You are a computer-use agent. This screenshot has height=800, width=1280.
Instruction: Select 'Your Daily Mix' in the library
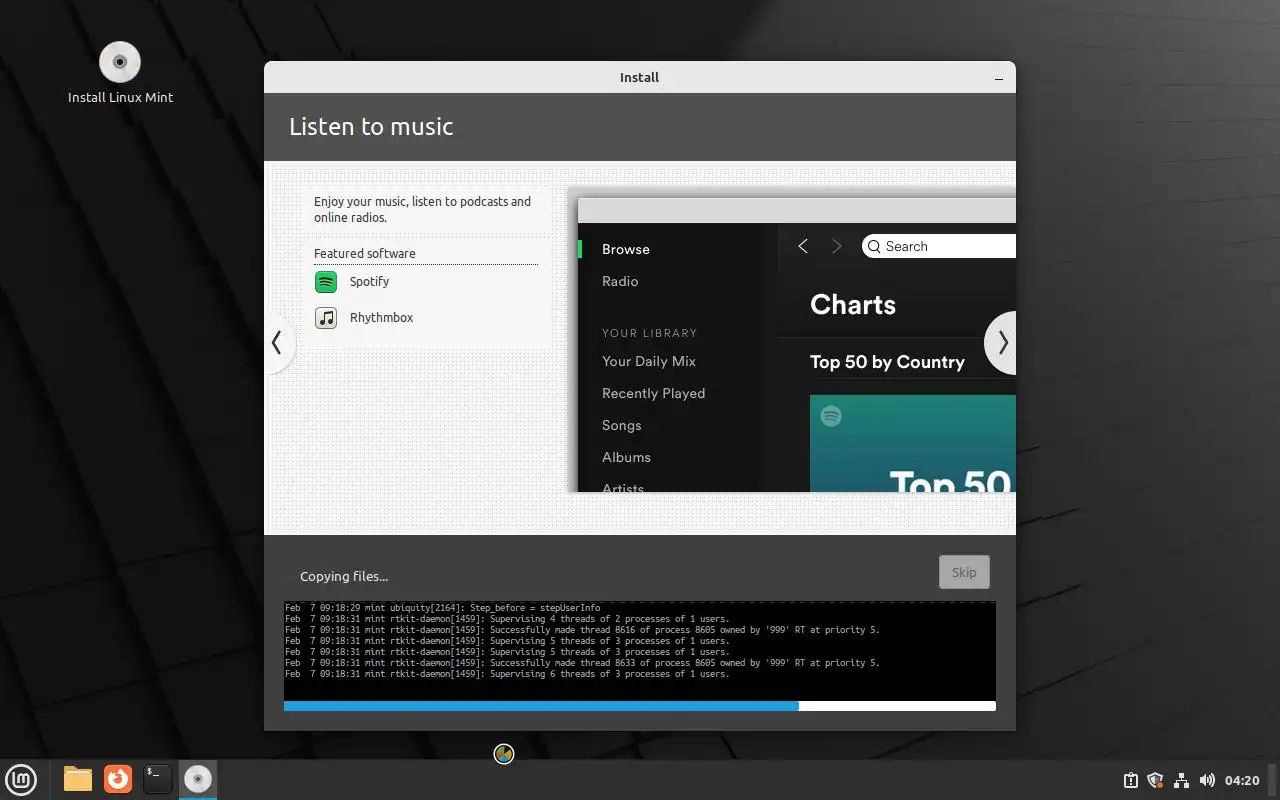point(649,362)
